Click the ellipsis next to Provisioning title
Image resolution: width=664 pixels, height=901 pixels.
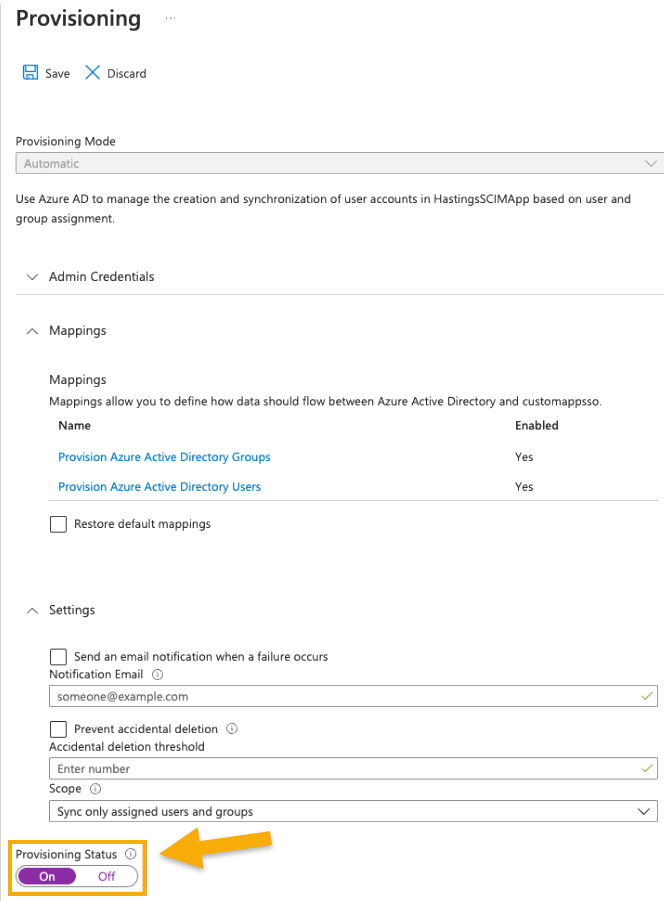(x=170, y=18)
